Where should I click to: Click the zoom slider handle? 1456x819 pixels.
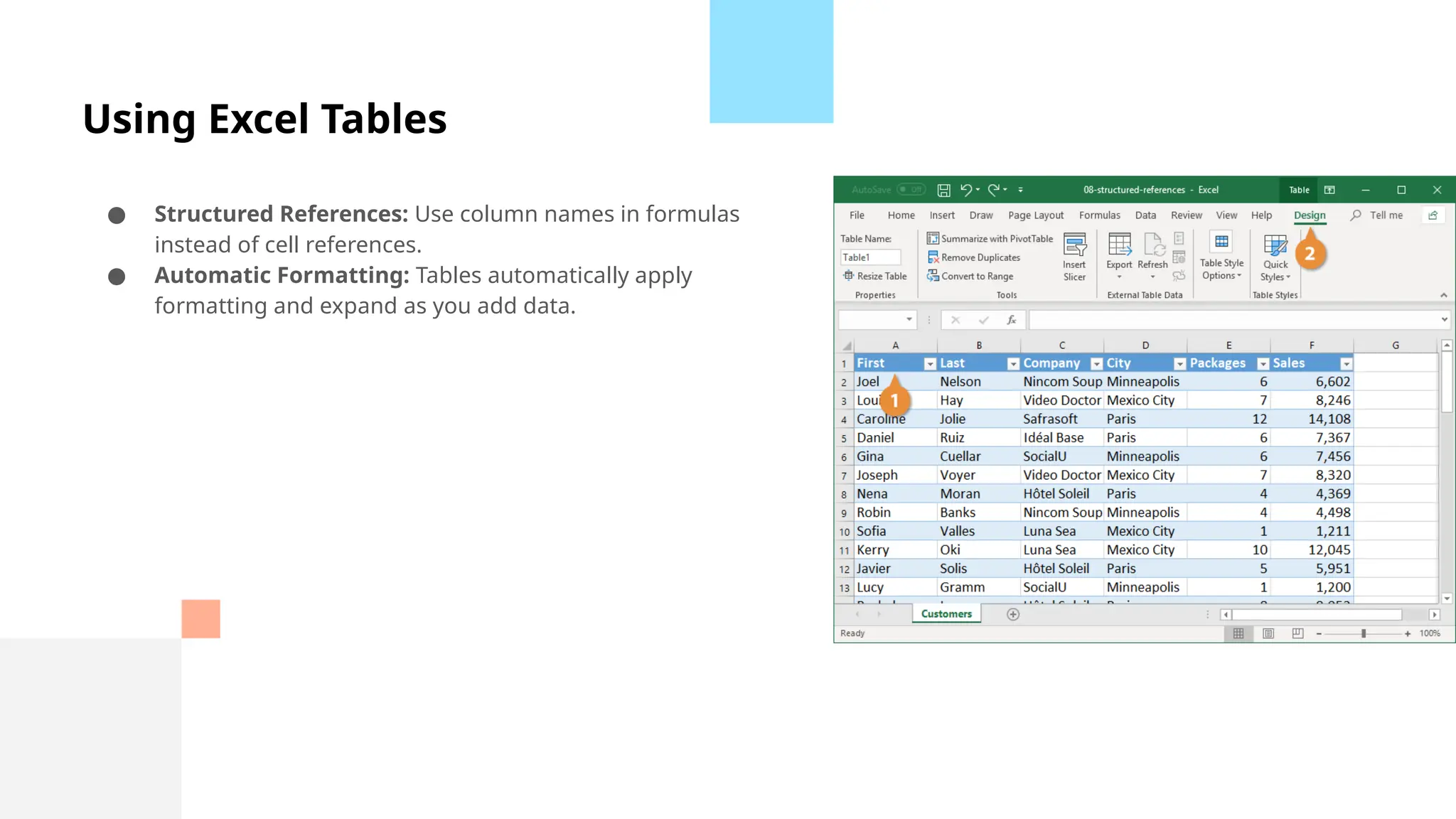click(1364, 633)
